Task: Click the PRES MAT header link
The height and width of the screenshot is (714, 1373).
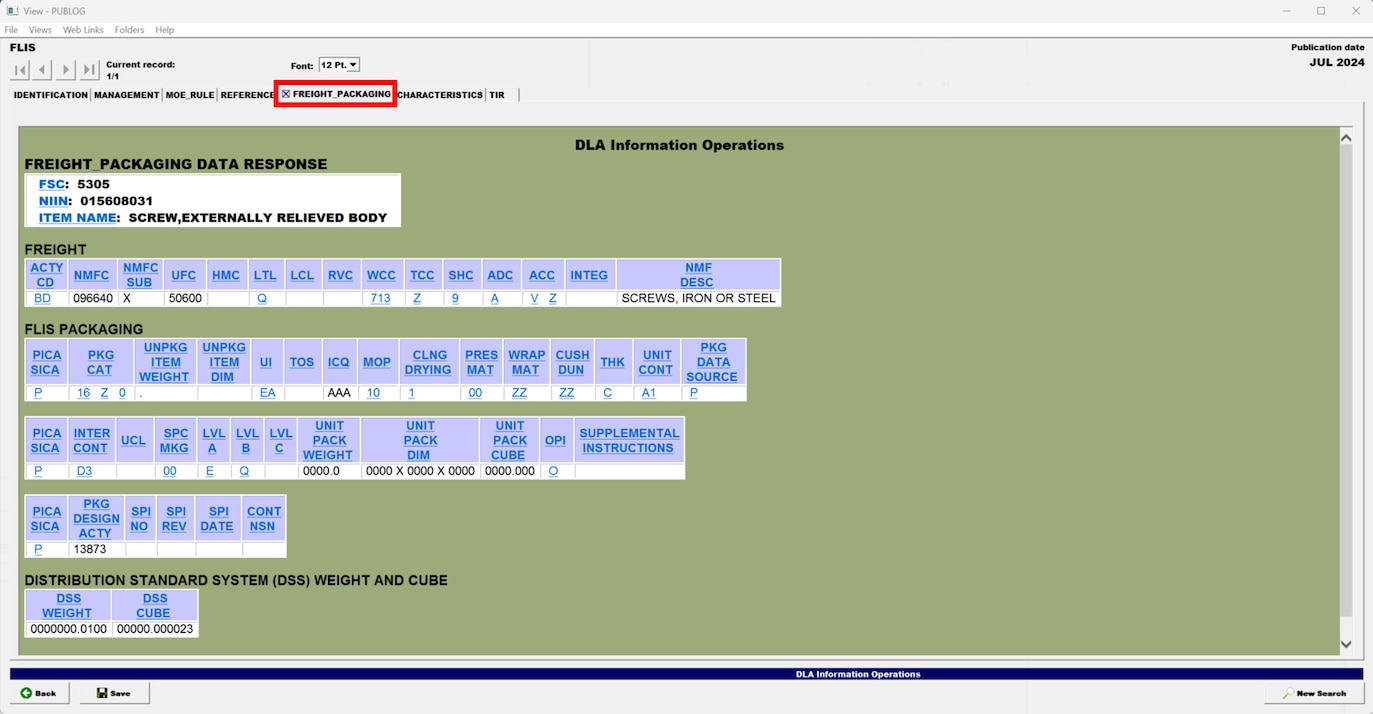Action: coord(481,362)
